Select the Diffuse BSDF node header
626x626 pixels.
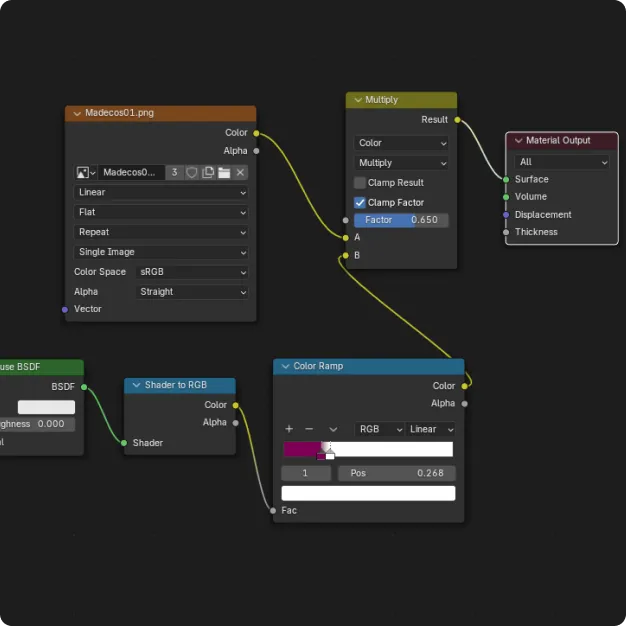42,367
